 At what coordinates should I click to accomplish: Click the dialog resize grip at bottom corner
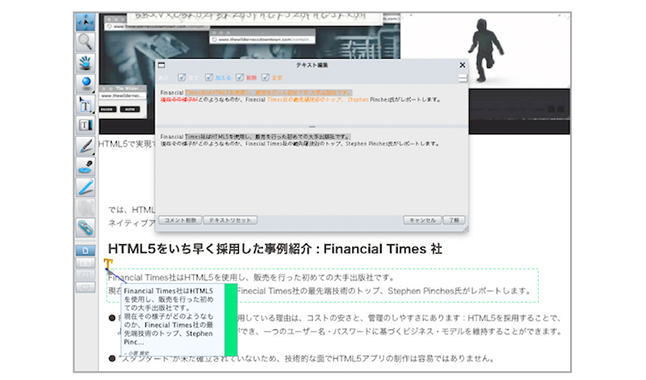[x=465, y=228]
